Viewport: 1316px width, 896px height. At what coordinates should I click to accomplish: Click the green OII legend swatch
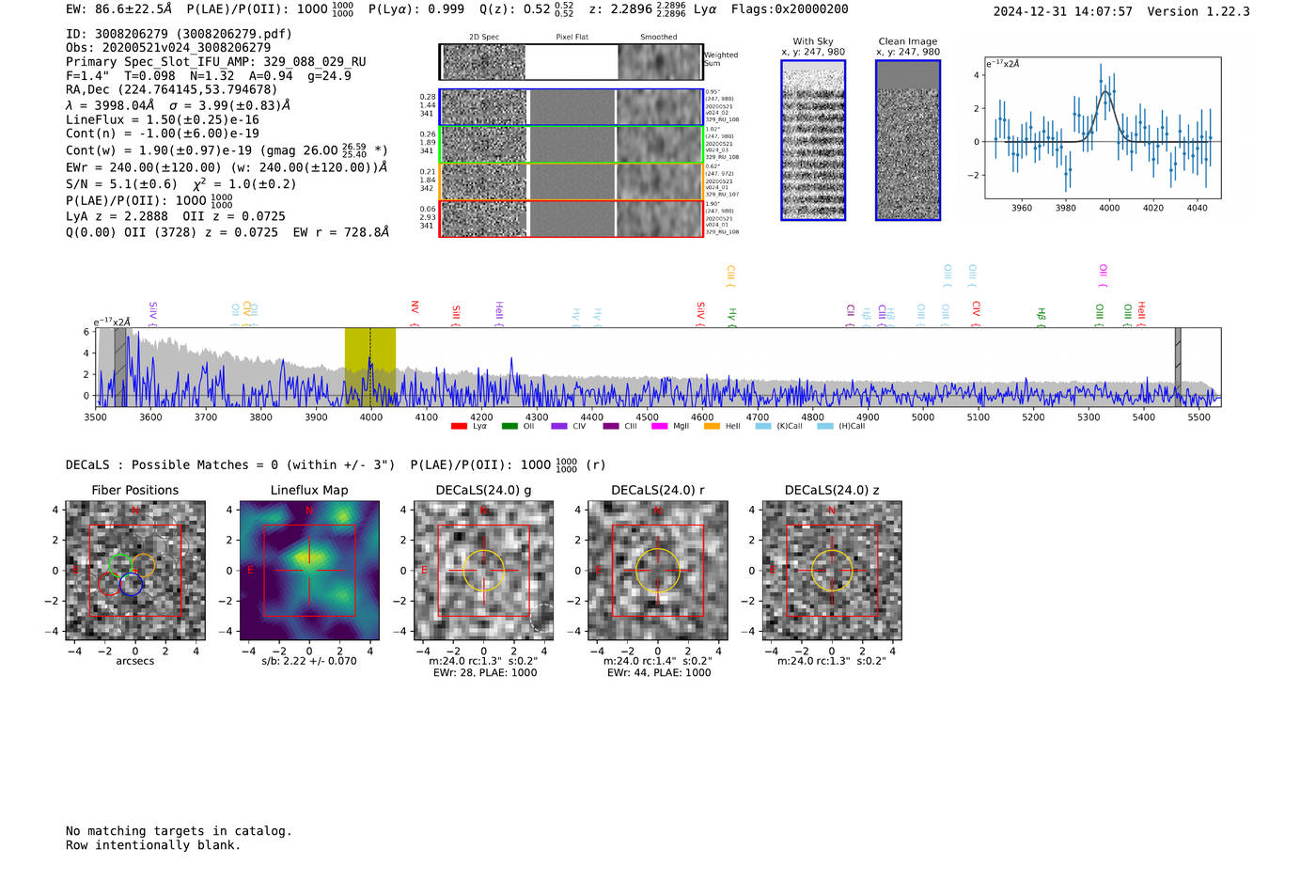click(x=509, y=426)
